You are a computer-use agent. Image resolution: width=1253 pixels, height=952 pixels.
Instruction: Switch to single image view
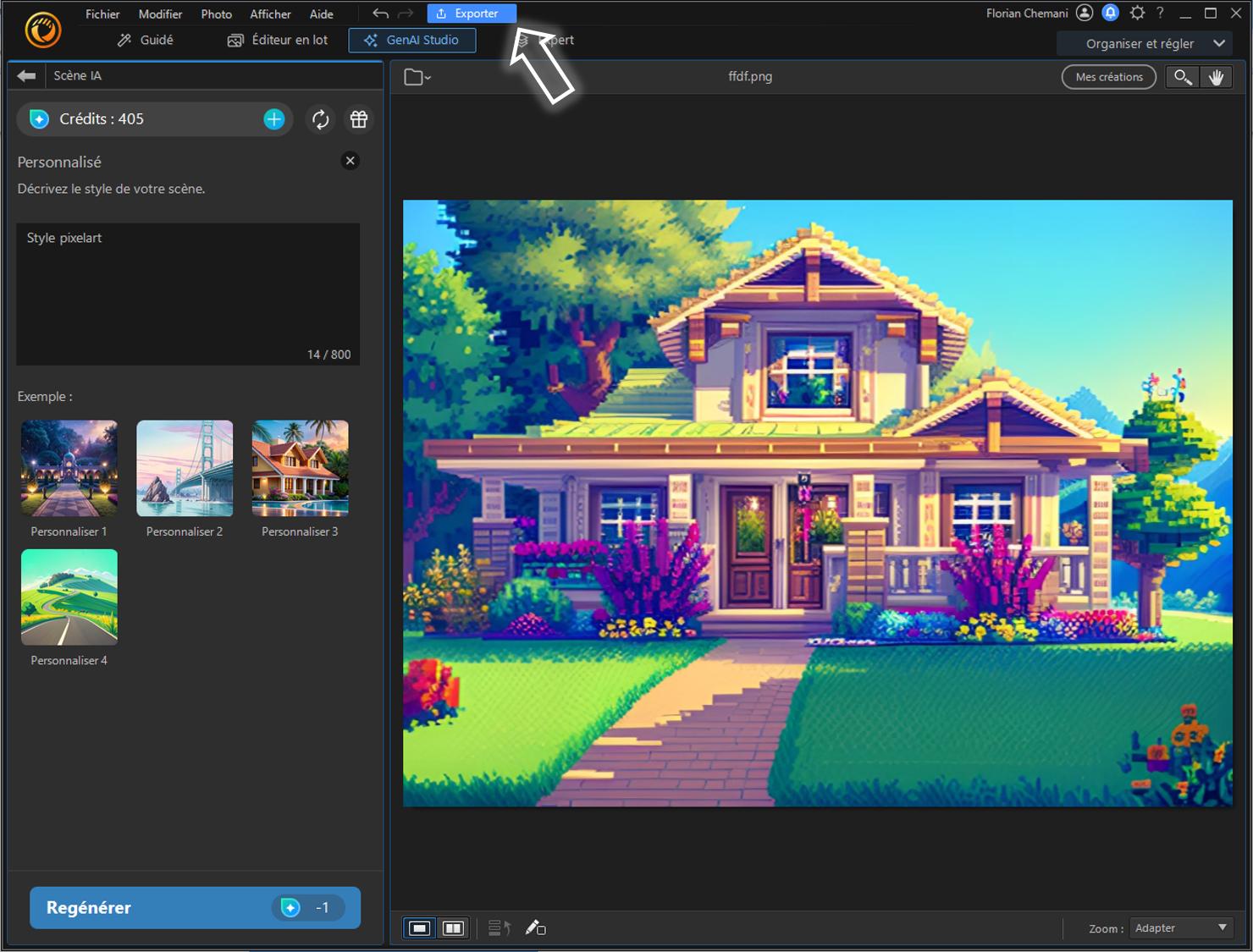(419, 928)
